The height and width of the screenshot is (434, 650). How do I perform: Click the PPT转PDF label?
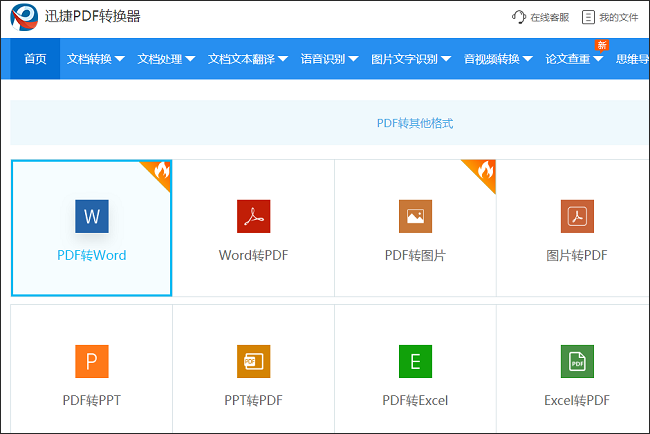[253, 400]
